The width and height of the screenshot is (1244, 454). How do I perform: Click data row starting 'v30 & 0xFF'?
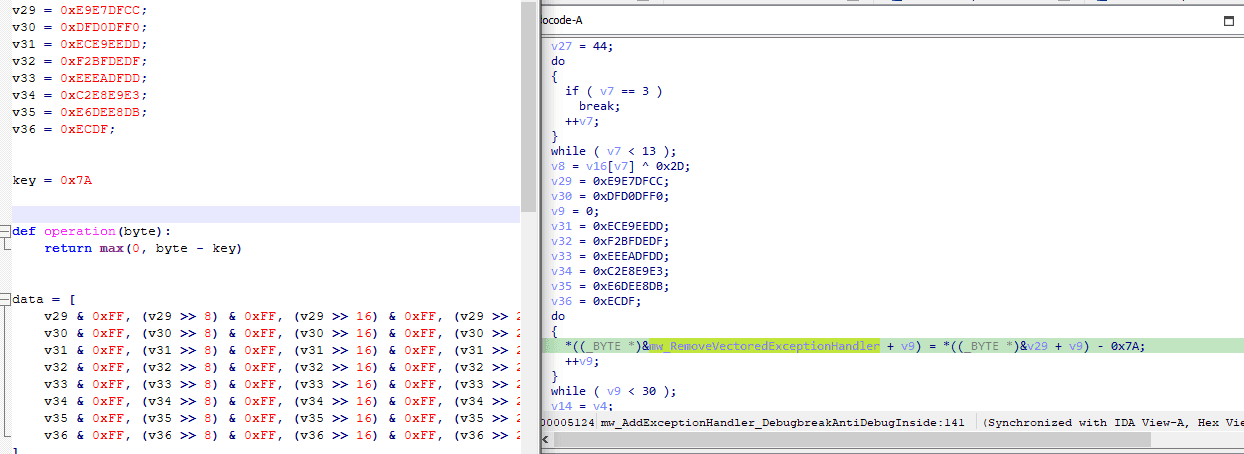click(x=282, y=333)
